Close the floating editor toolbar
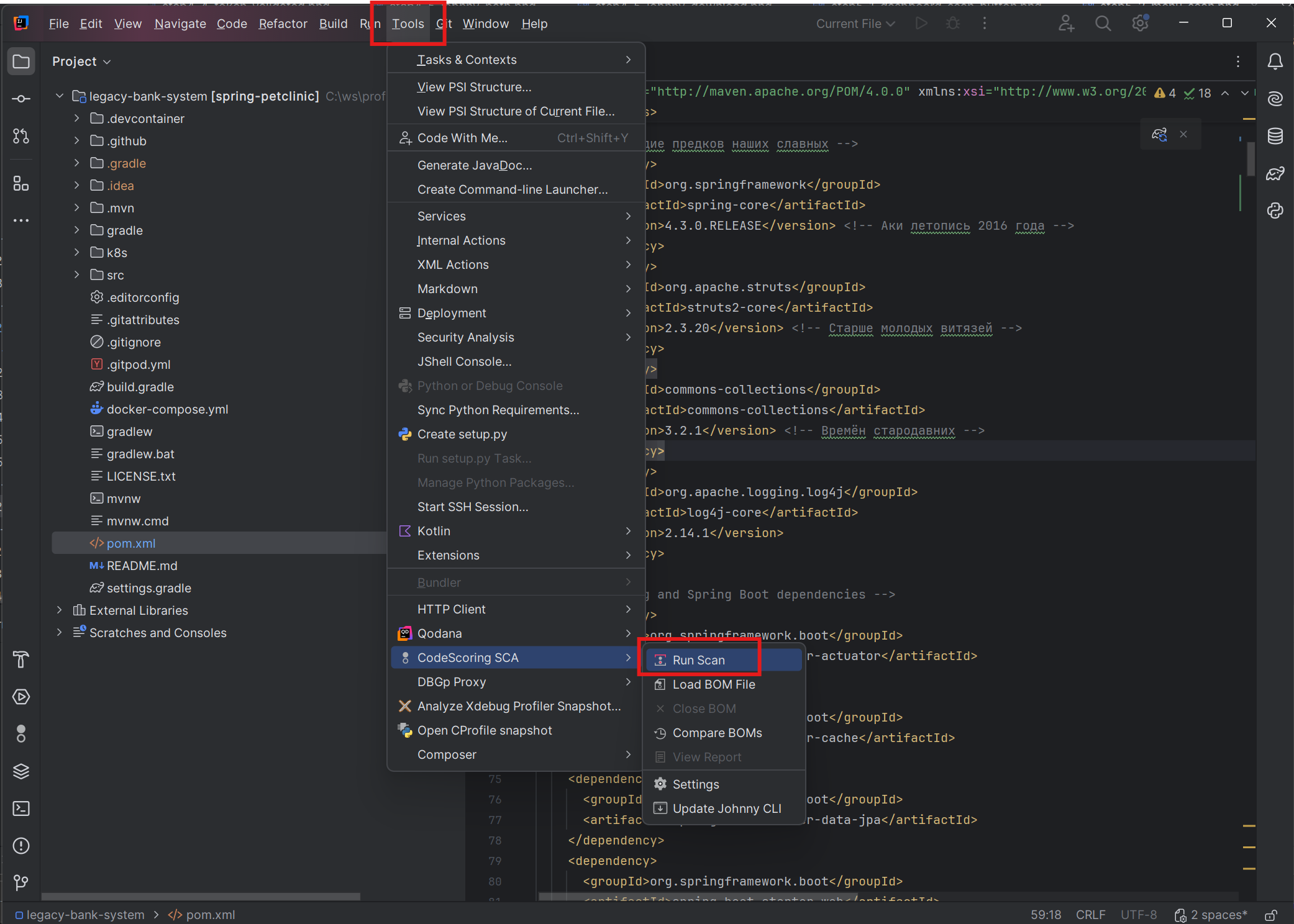This screenshot has height=924, width=1294. [1183, 134]
